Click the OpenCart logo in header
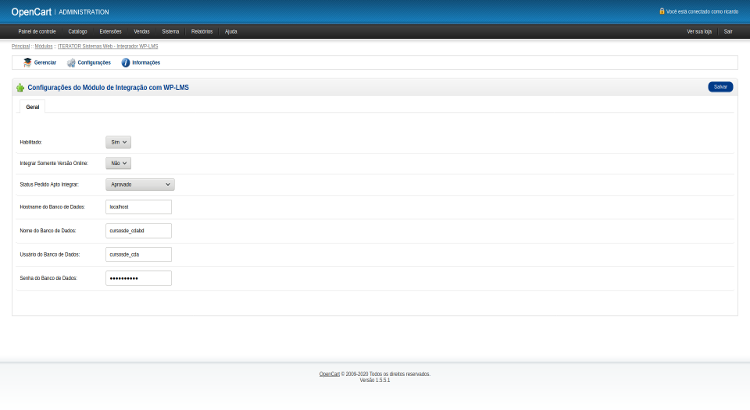Screen dimensions: 750x410 (32, 12)
